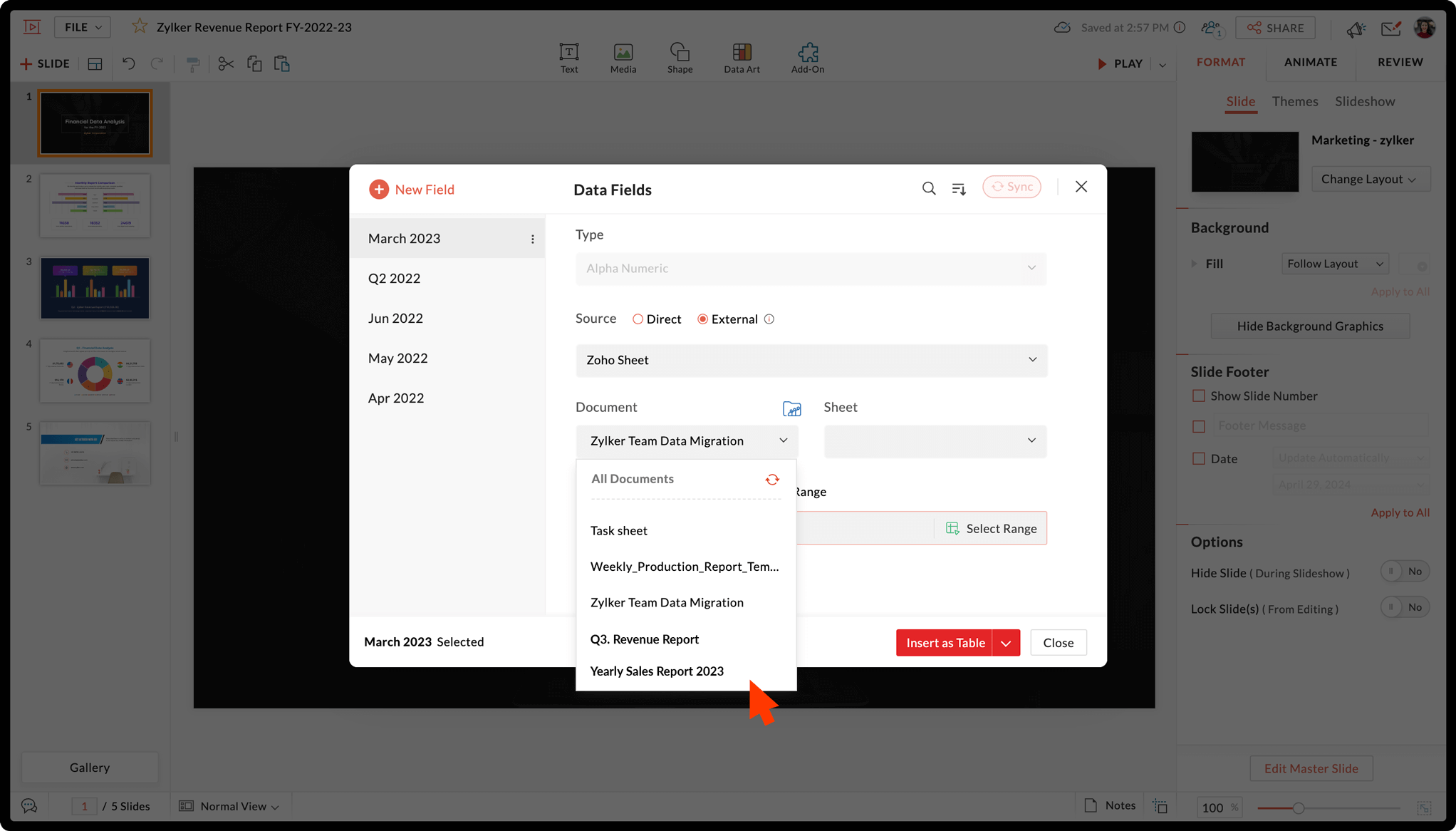Refresh the All Documents list
Viewport: 1456px width, 831px height.
(x=772, y=480)
